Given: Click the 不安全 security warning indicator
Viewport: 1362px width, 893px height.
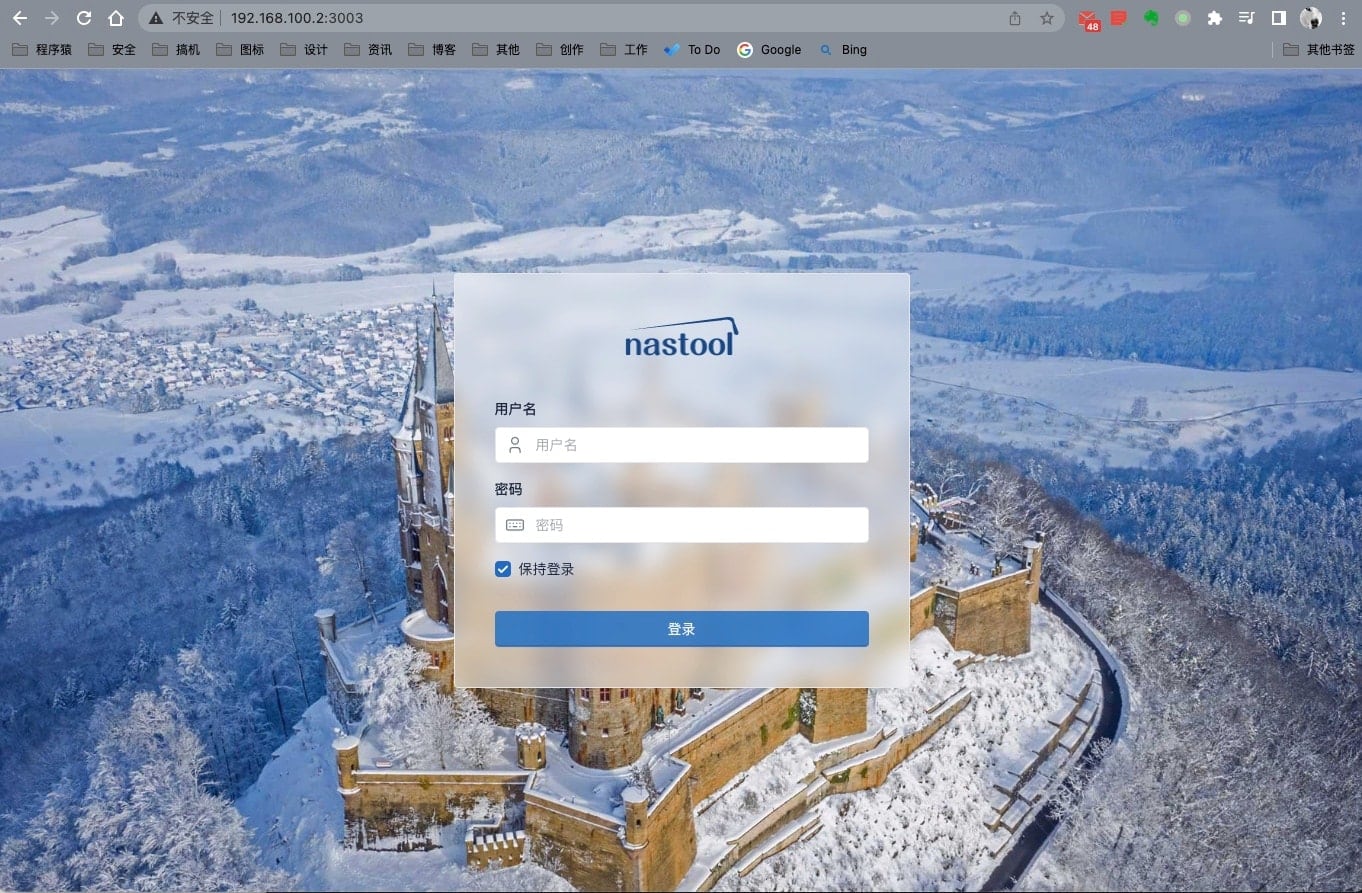Looking at the screenshot, I should [182, 18].
